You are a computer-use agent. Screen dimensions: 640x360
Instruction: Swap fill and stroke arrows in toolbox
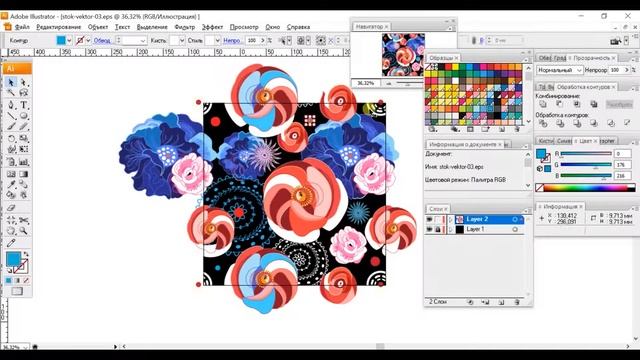click(x=26, y=254)
